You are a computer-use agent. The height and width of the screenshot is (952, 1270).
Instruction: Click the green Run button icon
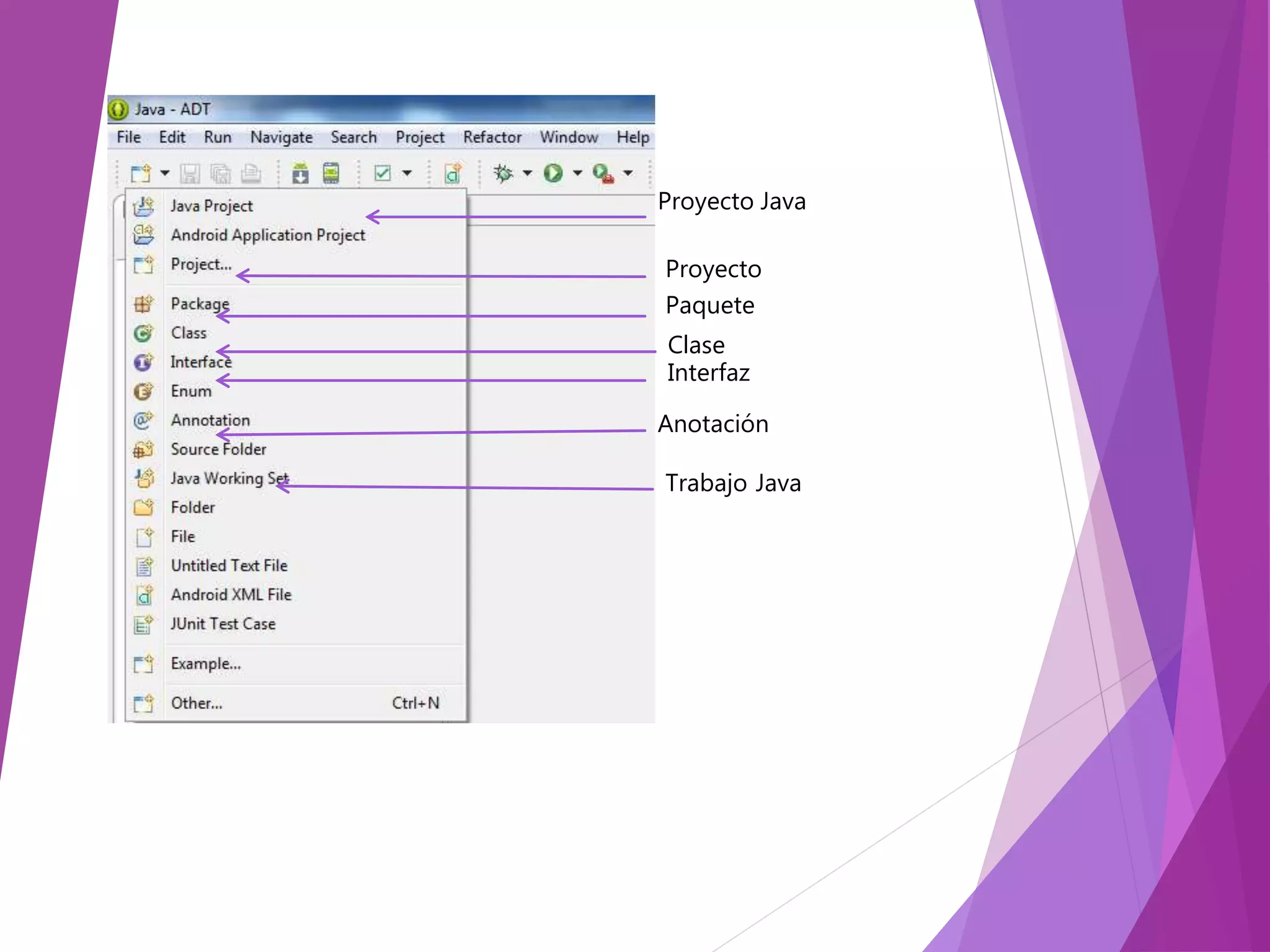[x=553, y=173]
